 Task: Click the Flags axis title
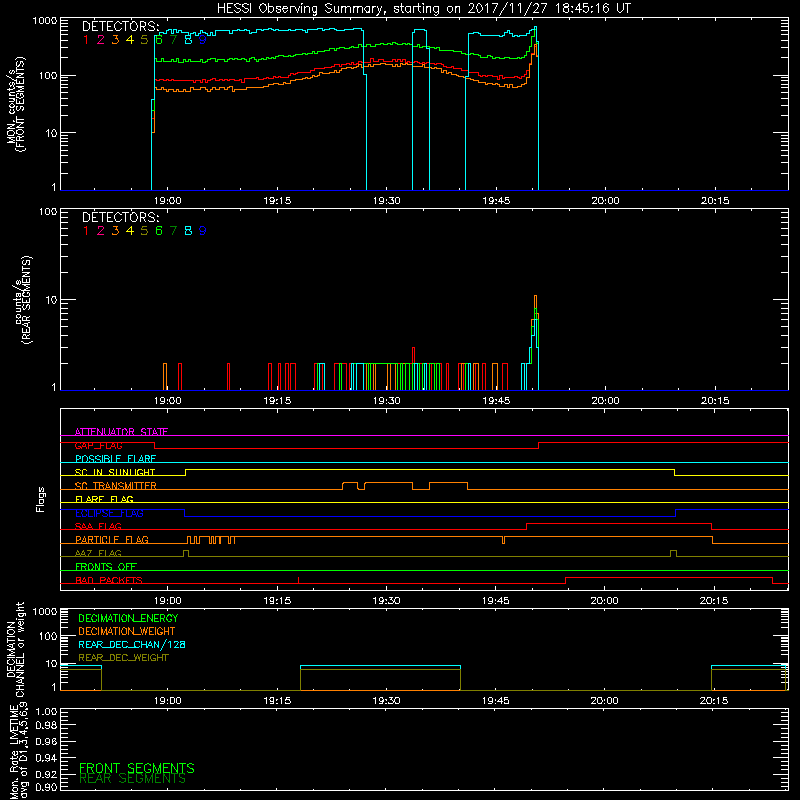click(x=41, y=499)
